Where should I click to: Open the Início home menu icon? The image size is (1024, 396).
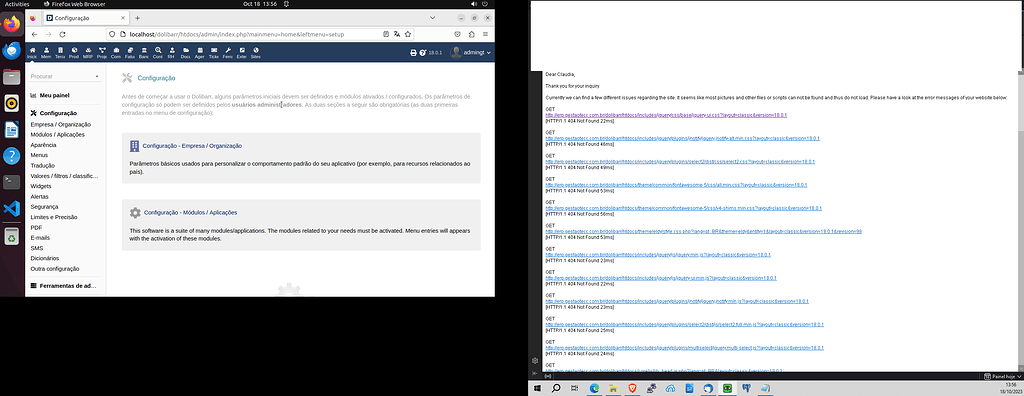coord(32,53)
